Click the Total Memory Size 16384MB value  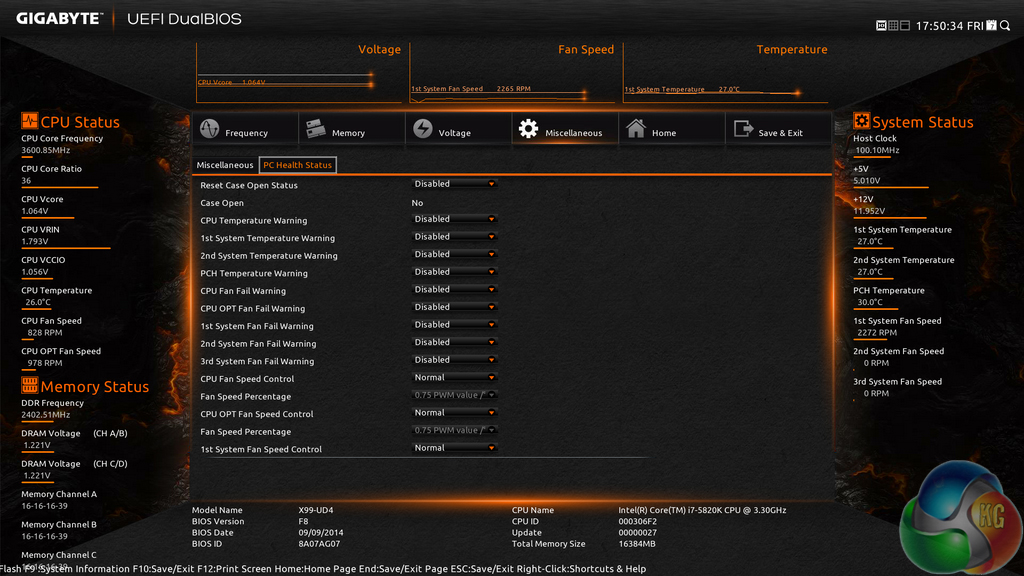[637, 544]
